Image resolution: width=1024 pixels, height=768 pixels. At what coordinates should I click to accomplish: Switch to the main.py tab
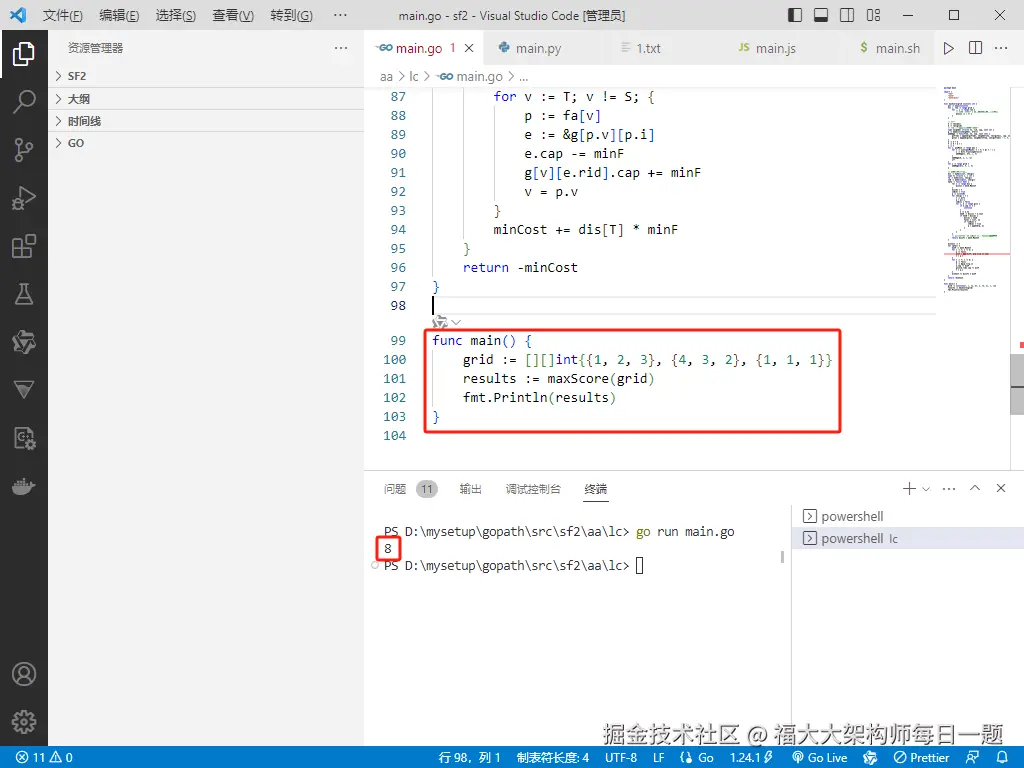(x=538, y=48)
